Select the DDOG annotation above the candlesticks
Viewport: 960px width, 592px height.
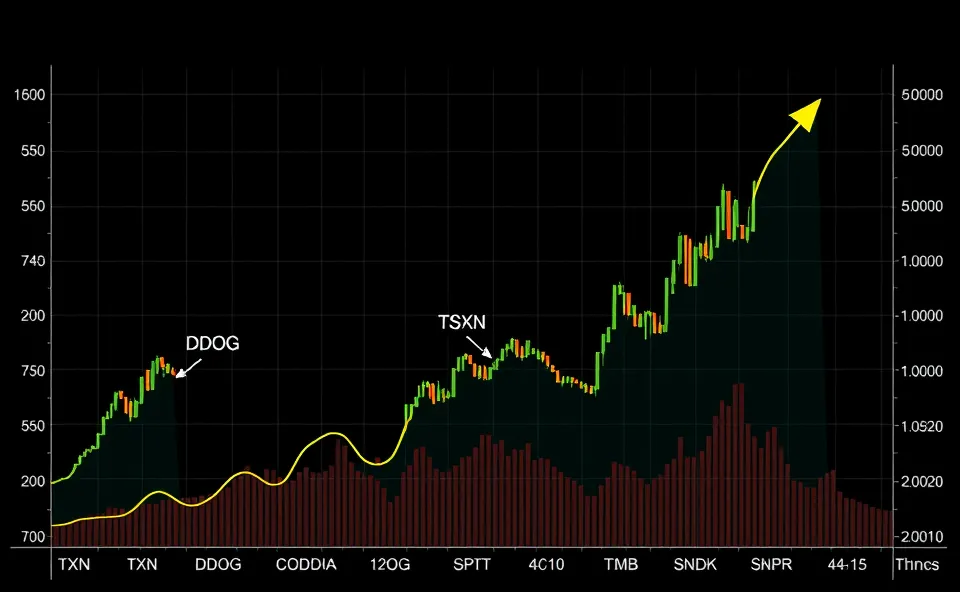pyautogui.click(x=212, y=343)
